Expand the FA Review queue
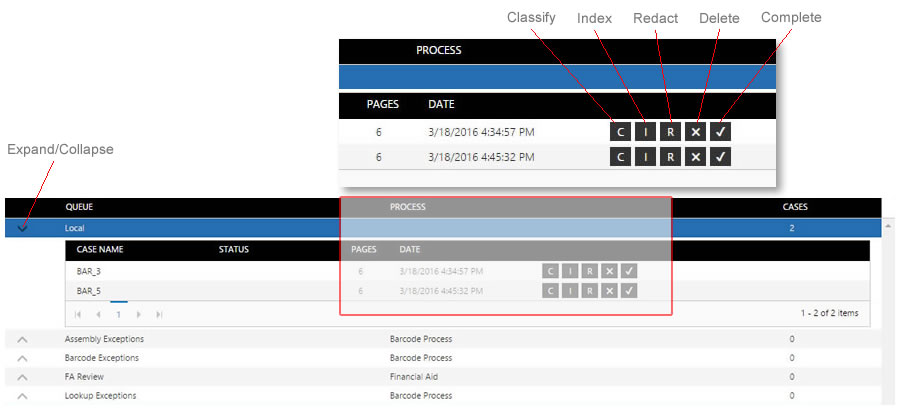Viewport: 900px width, 420px height. point(23,377)
